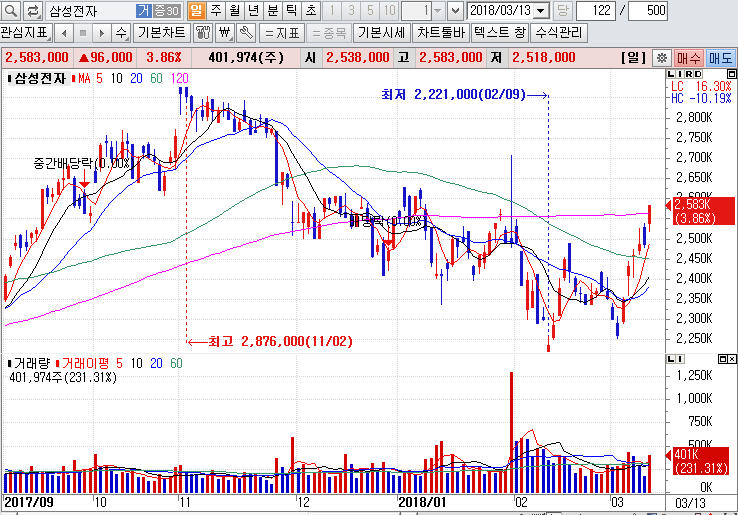Viewport: 738px width, 515px height.
Task: Open the 수식관리 menu
Action: [x=560, y=32]
